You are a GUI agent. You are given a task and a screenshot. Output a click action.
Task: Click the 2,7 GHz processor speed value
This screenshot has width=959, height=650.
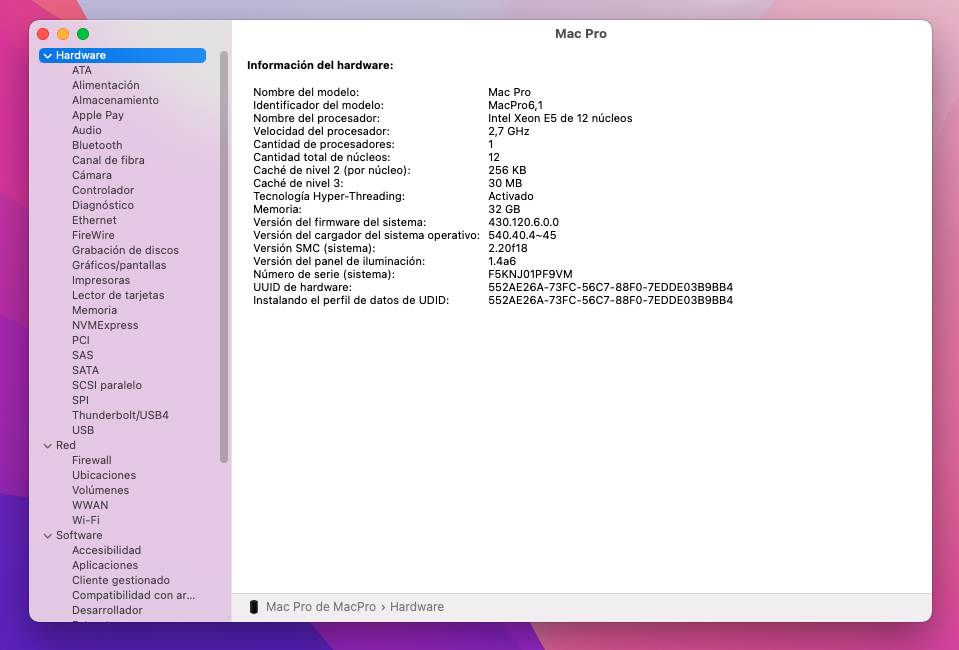[x=509, y=131]
